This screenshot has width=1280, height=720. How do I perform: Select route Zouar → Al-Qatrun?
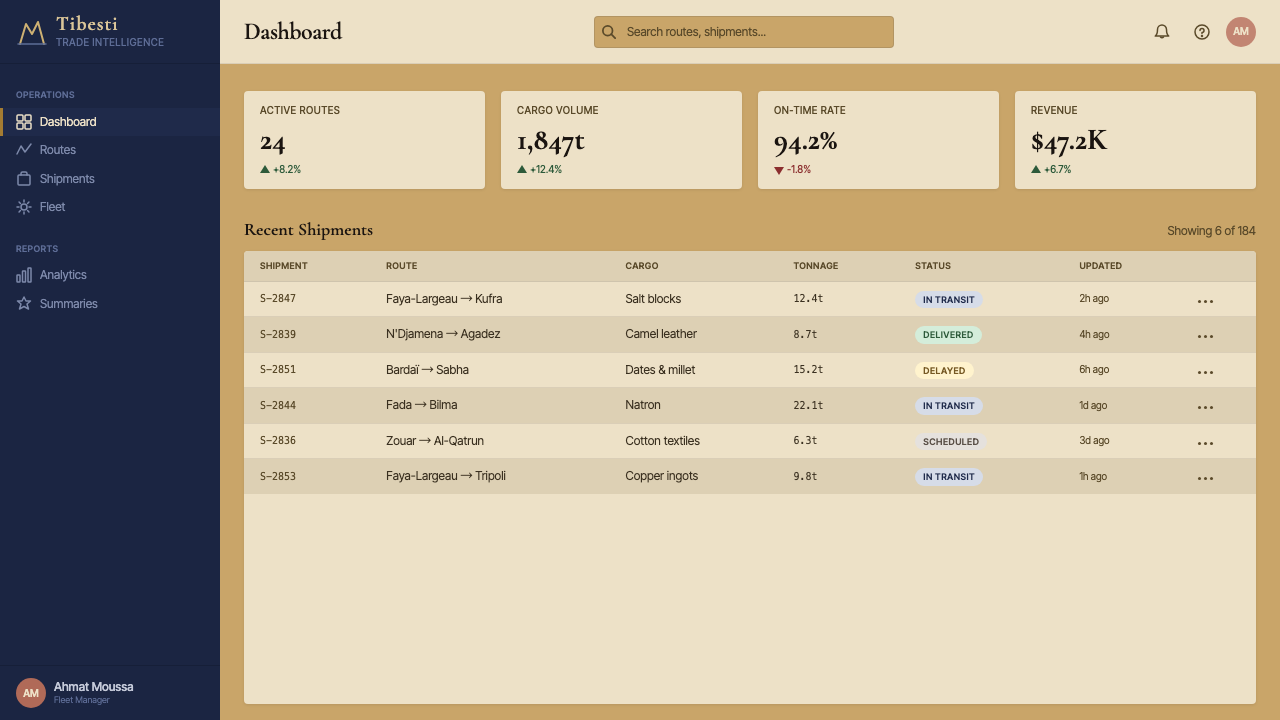pos(435,441)
